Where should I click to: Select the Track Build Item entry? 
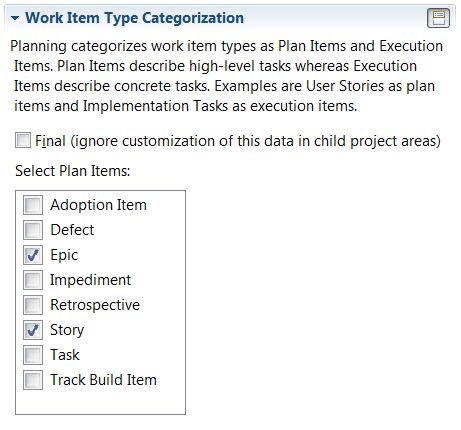click(x=103, y=380)
